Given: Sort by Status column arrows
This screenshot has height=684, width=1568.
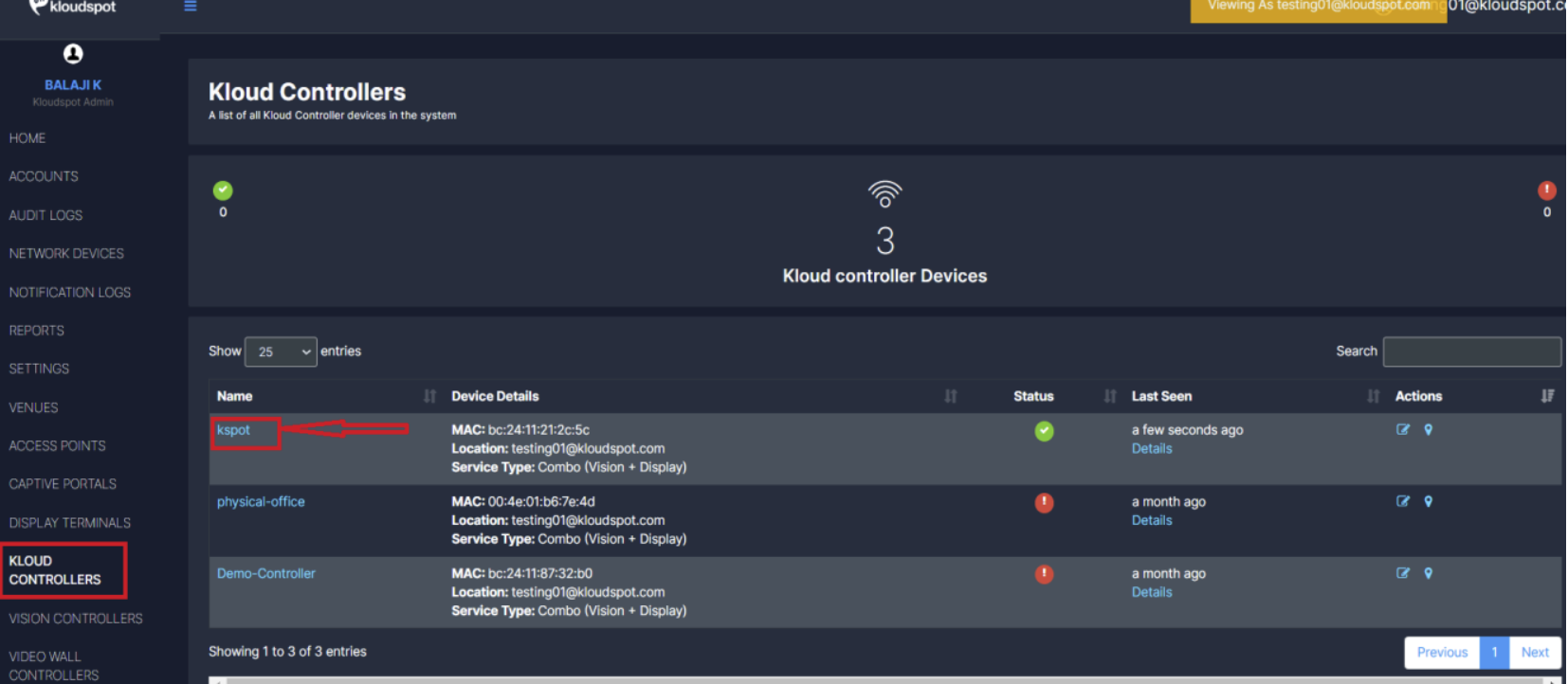Looking at the screenshot, I should point(1109,396).
